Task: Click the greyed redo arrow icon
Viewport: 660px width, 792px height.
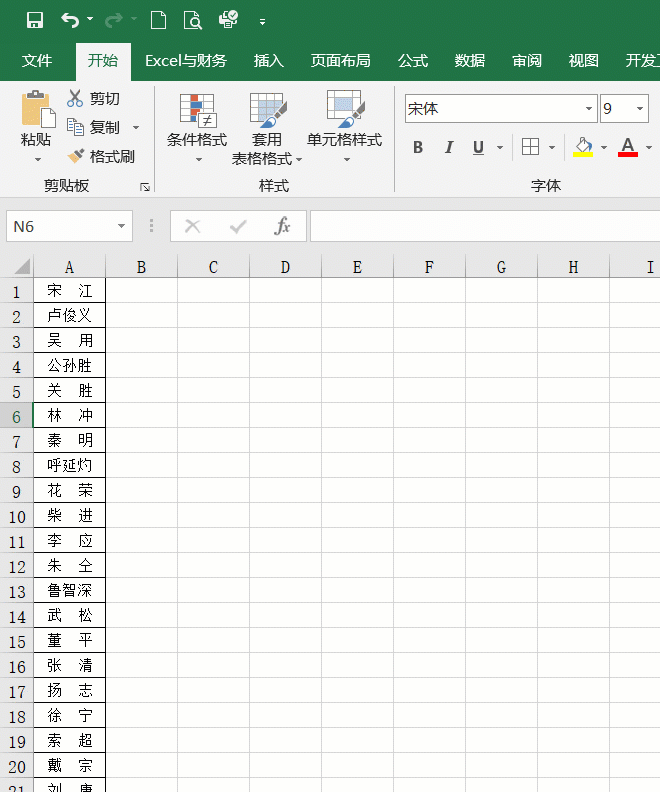Action: point(114,20)
